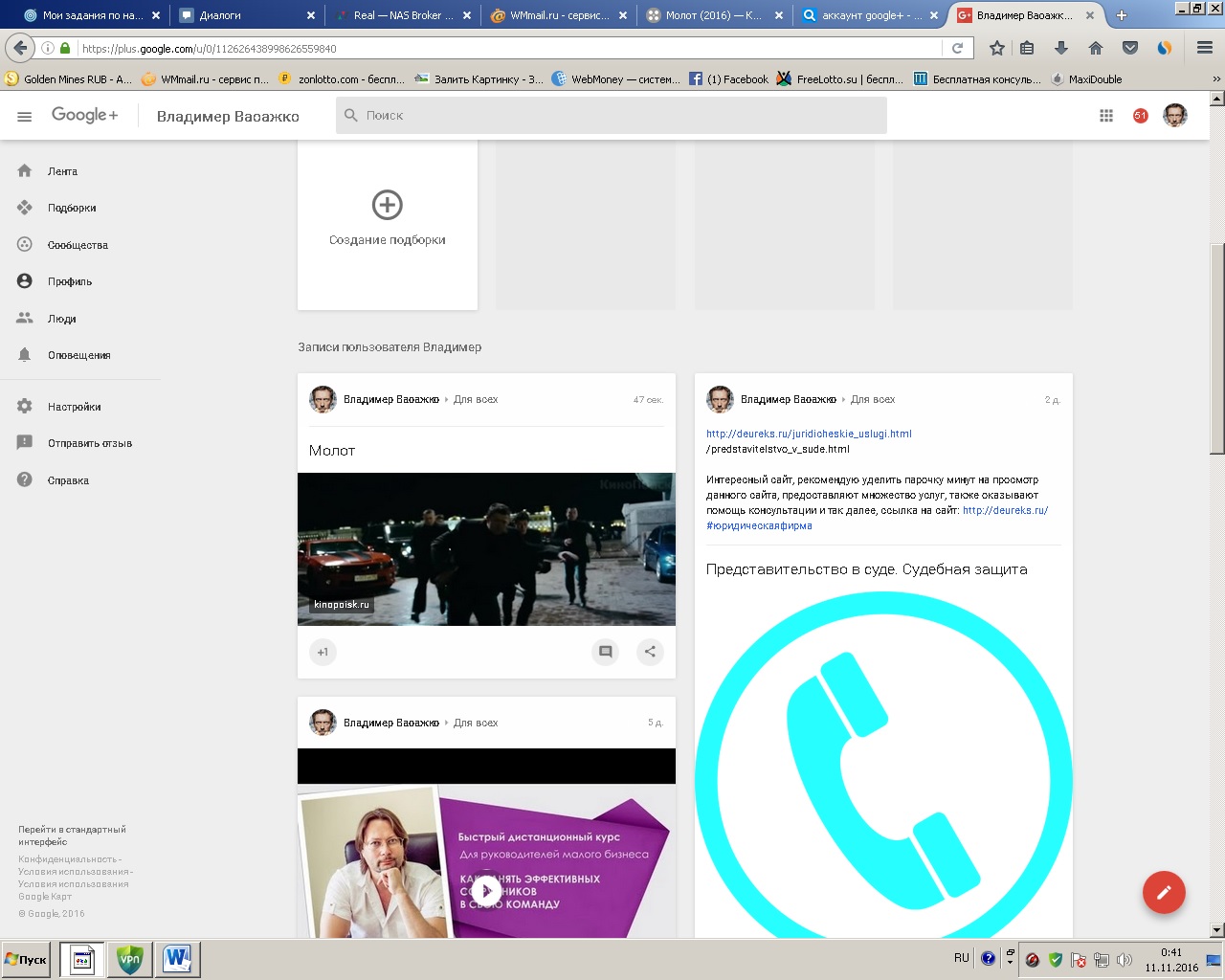Open the Молот kinopoisk.ru preview image

(x=486, y=549)
